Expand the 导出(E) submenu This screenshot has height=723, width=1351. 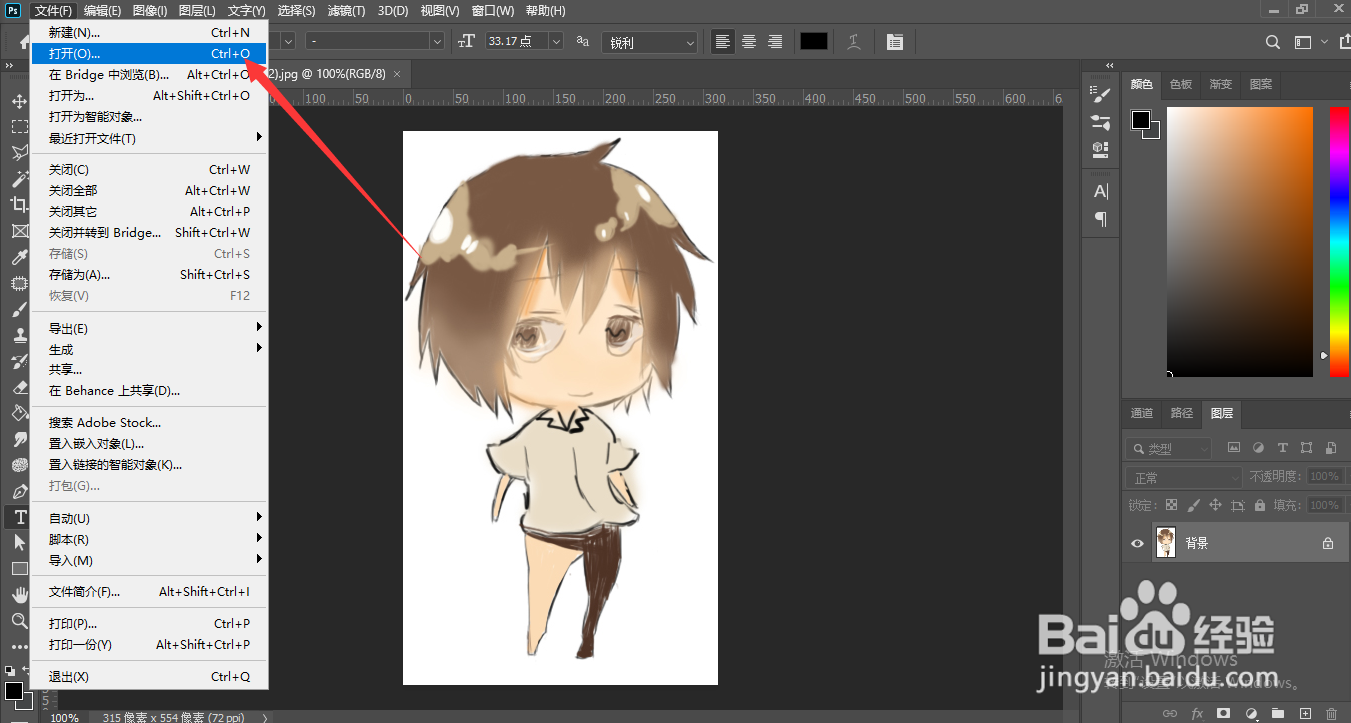coord(150,329)
